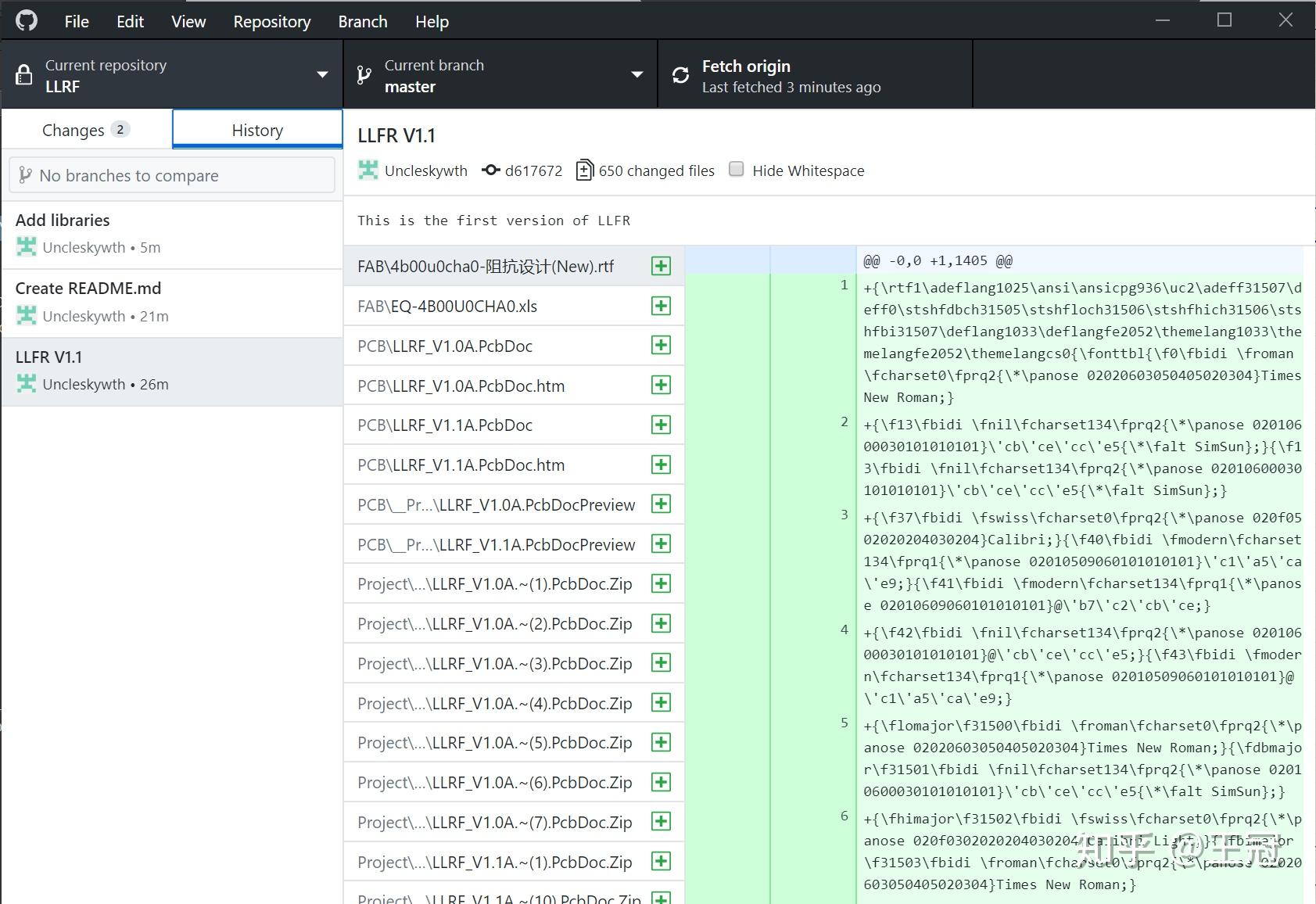Click the lock icon for current repository
Screen dimensions: 1316x904
click(x=24, y=75)
